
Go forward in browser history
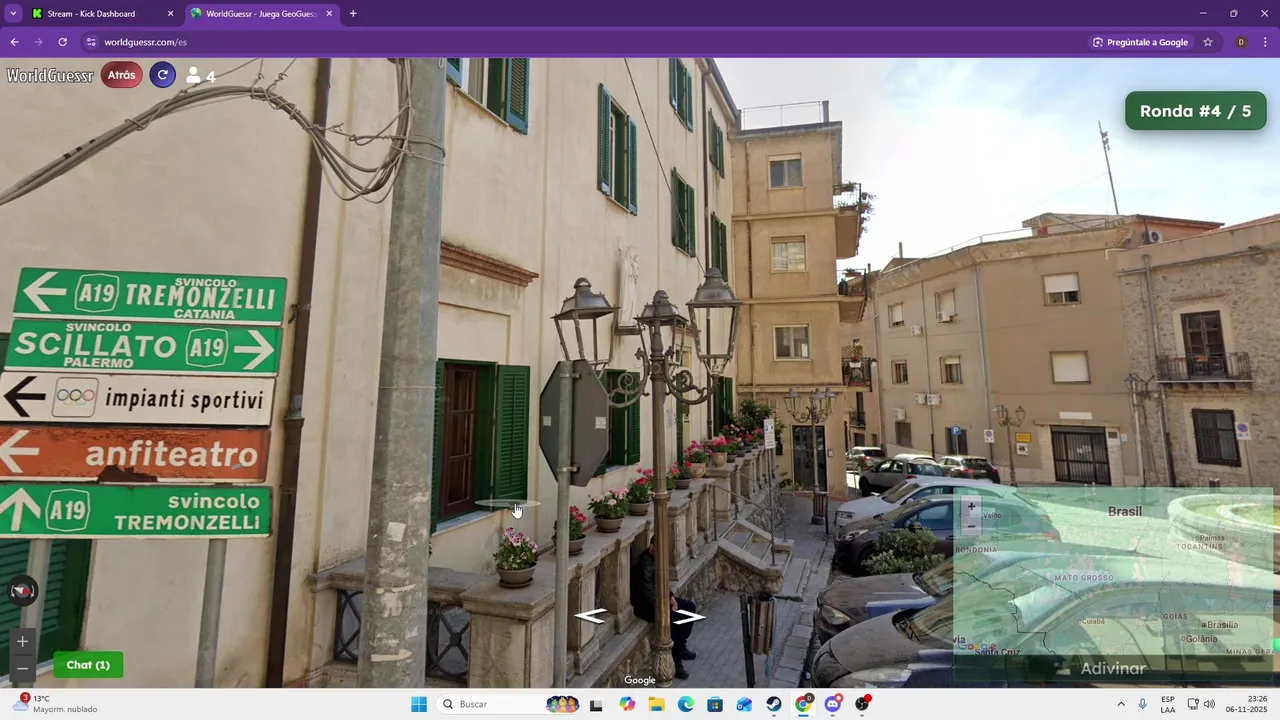(x=38, y=42)
